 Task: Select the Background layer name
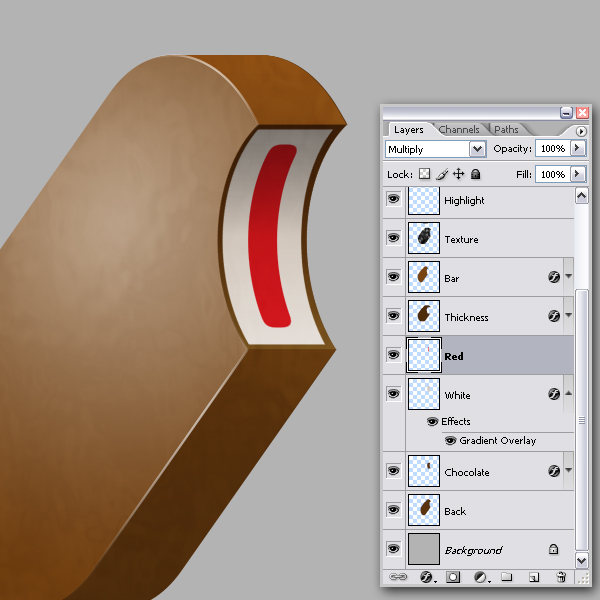tap(473, 550)
